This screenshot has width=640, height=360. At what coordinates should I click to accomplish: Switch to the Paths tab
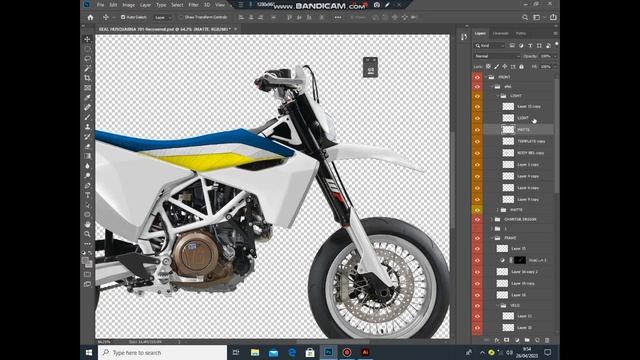point(521,33)
